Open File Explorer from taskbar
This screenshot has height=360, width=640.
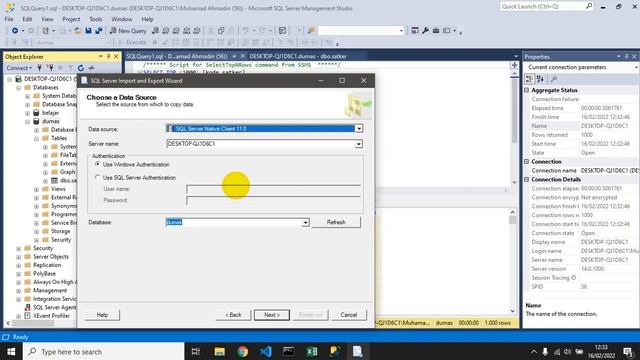coord(220,351)
